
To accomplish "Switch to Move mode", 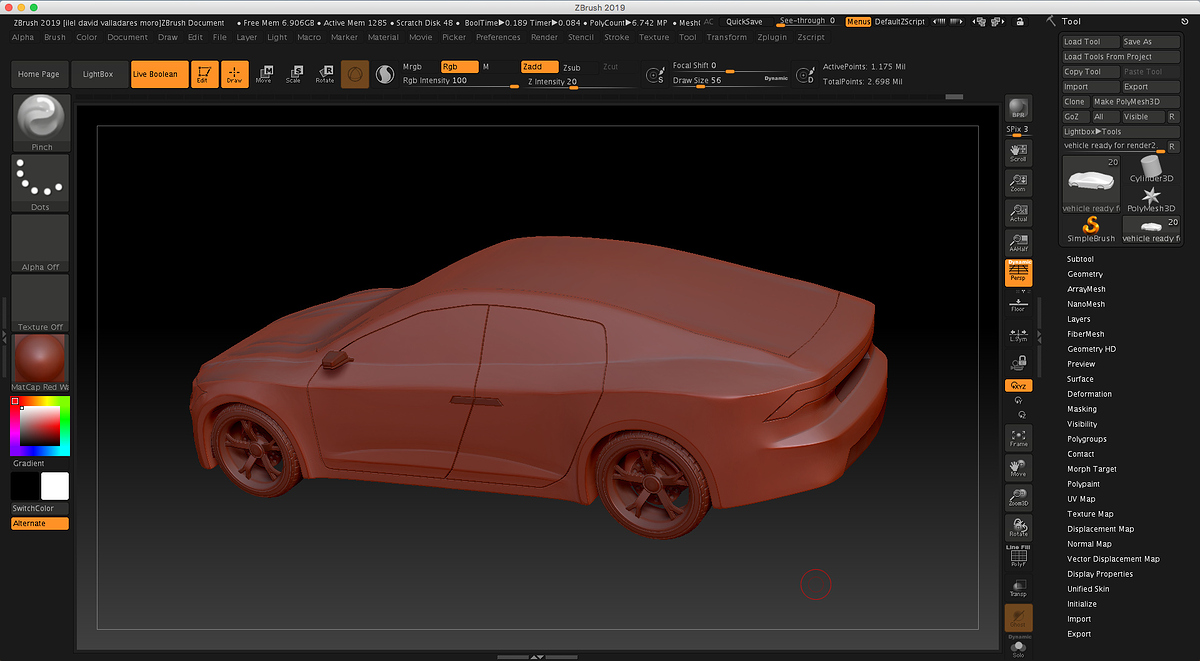I will point(264,74).
